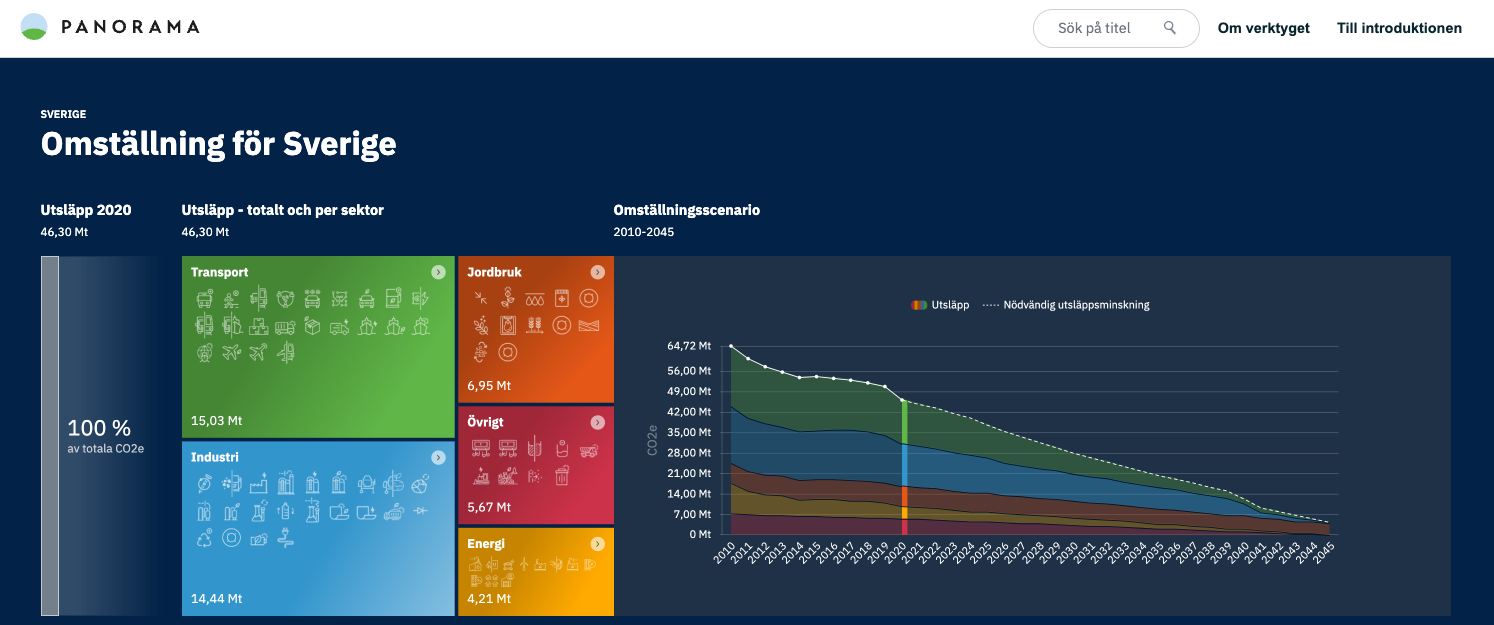
Task: Click the blue segment of the 2020 bar
Action: coord(904,465)
